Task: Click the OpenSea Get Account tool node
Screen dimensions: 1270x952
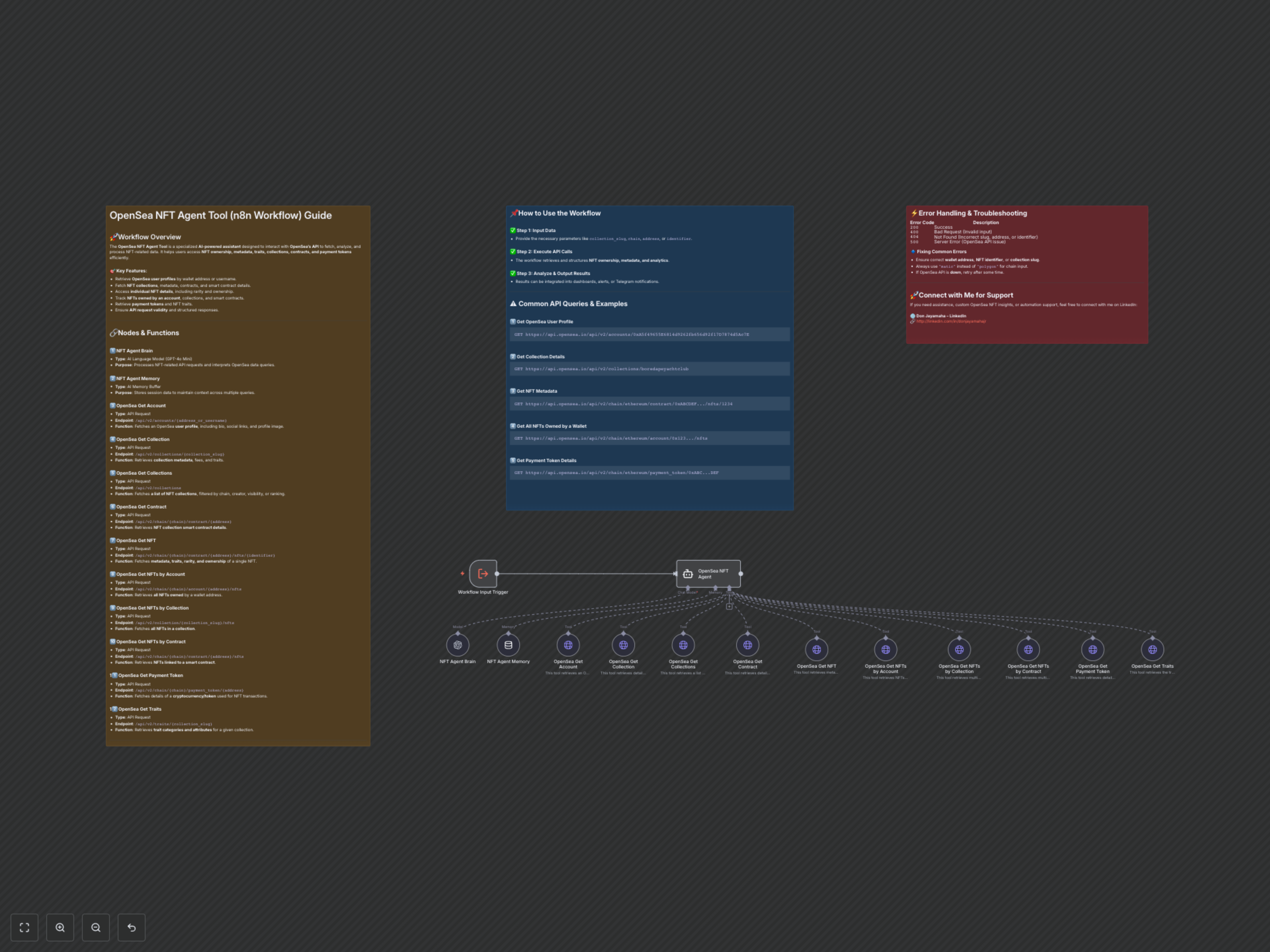Action: pos(568,645)
